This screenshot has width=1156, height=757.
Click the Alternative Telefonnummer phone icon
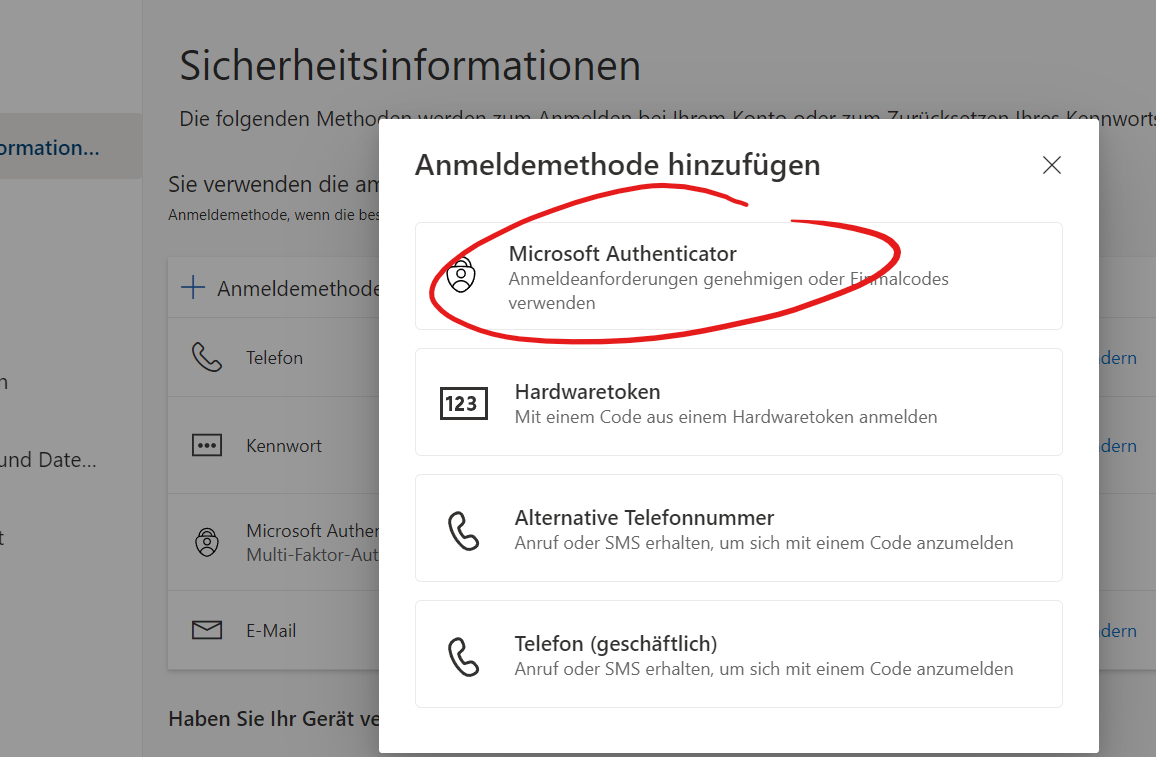tap(464, 530)
